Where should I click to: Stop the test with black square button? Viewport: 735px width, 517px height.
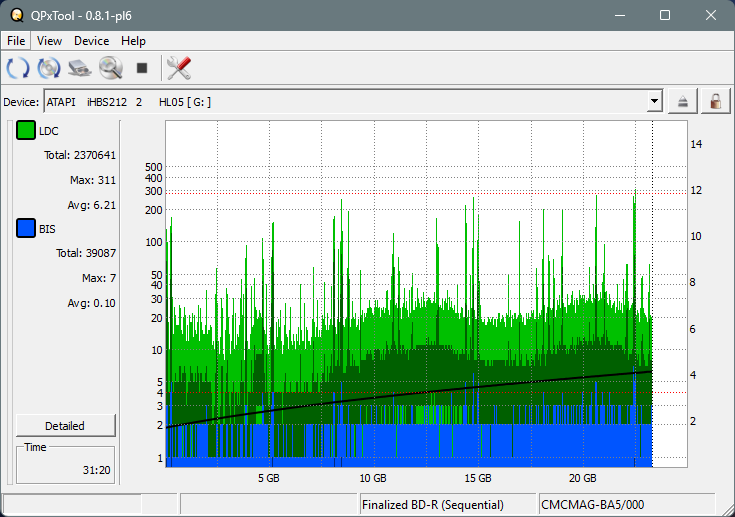click(x=142, y=68)
